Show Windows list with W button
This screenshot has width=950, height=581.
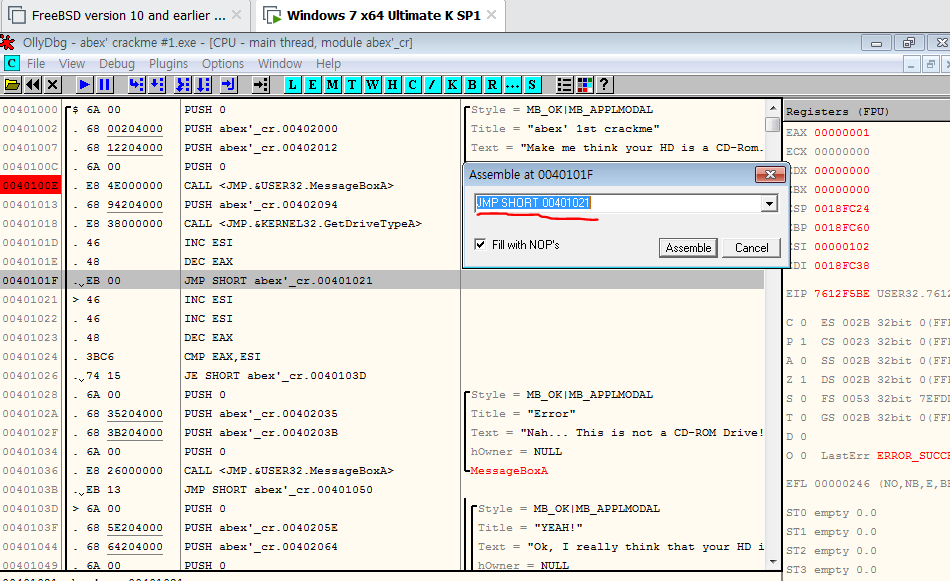click(373, 85)
